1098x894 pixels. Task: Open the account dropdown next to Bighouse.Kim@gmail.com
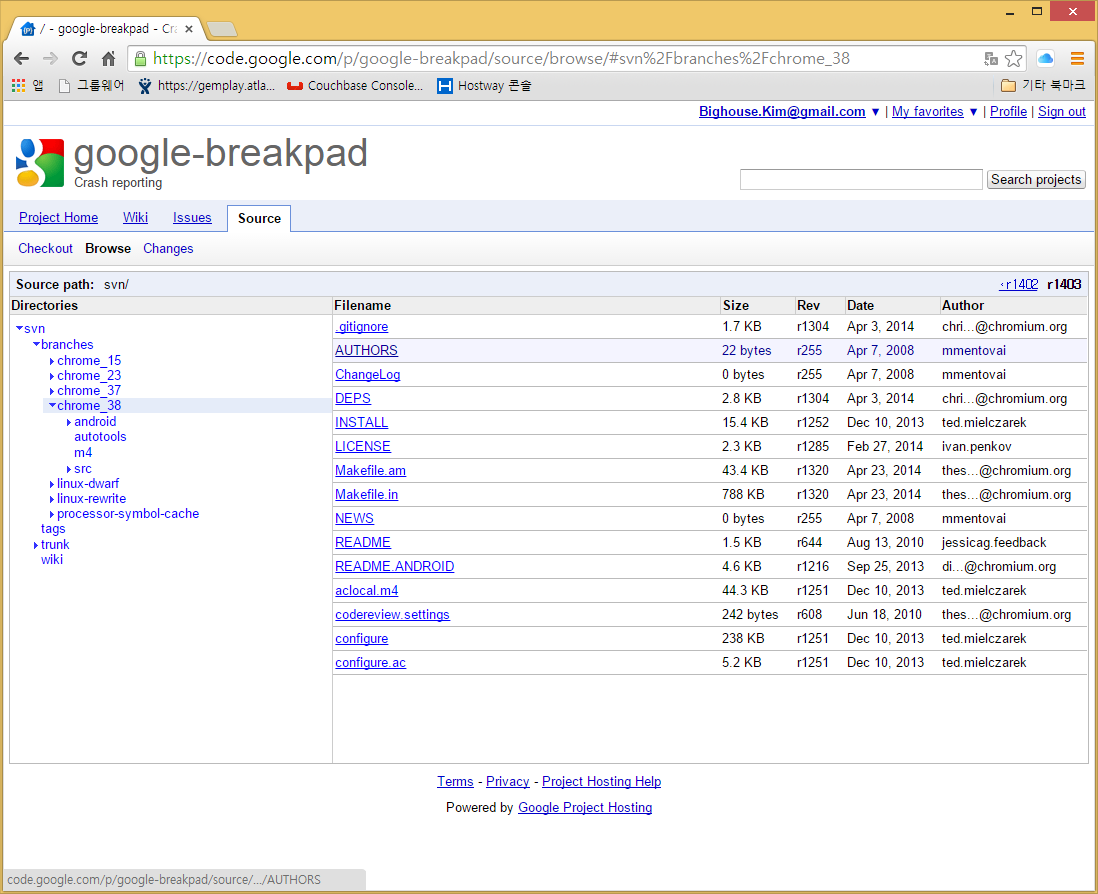875,112
